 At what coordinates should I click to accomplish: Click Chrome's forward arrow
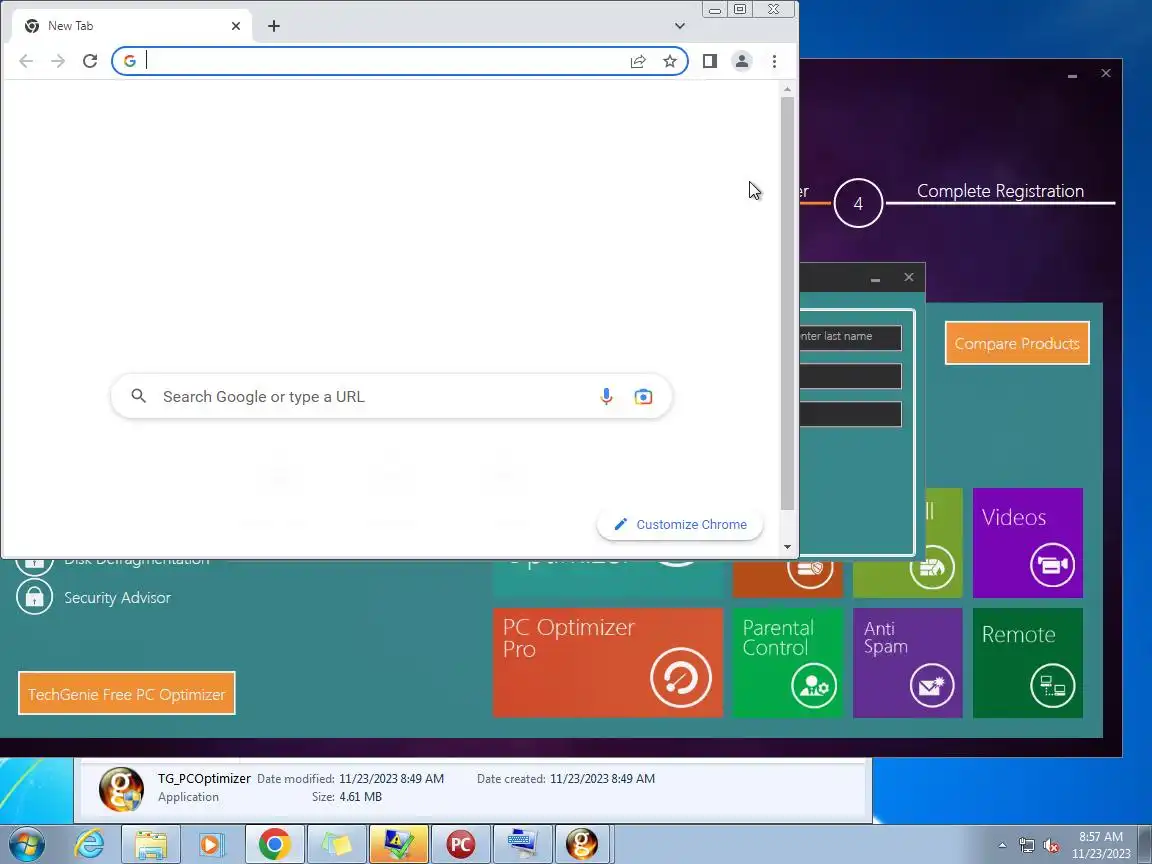click(58, 61)
